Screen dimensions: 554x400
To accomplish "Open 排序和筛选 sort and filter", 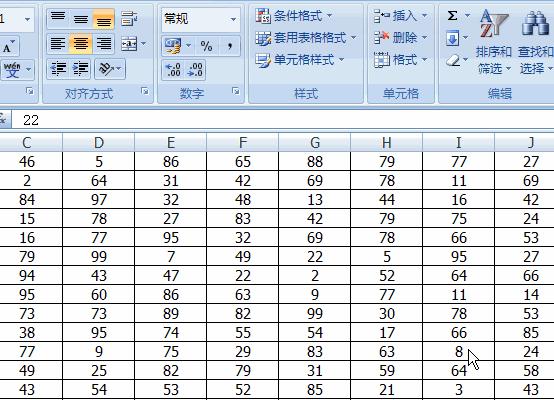I will click(494, 42).
